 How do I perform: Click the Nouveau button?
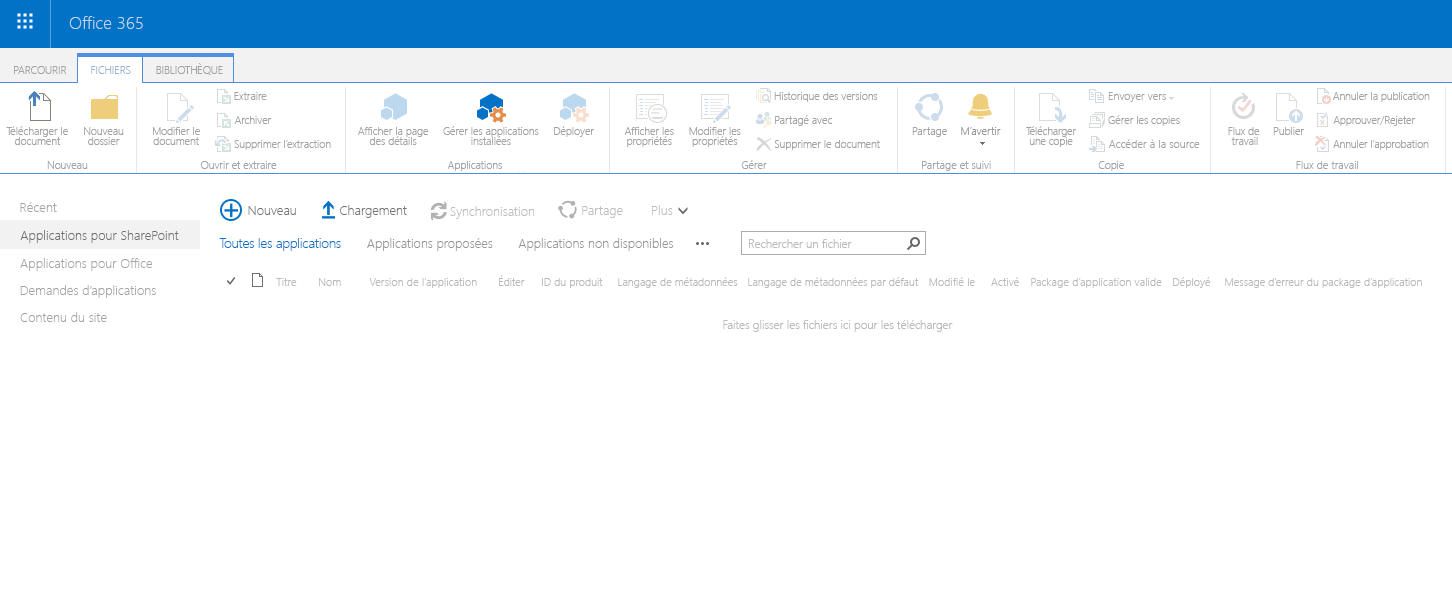pos(258,210)
